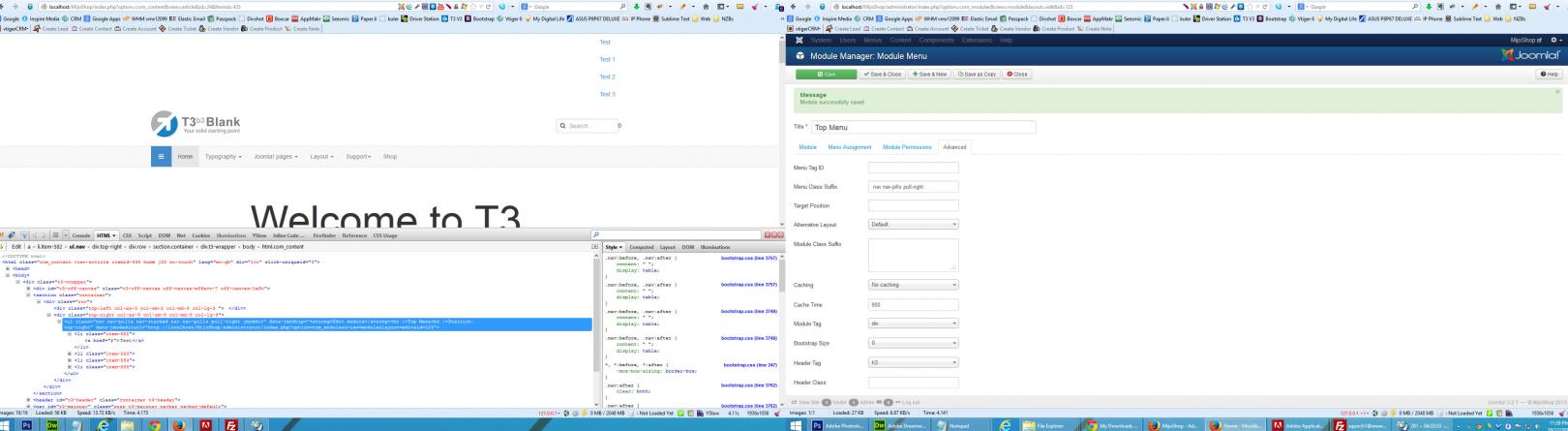The width and height of the screenshot is (1568, 431).
Task: Switch to the Module tab in Joomla
Action: (807, 147)
